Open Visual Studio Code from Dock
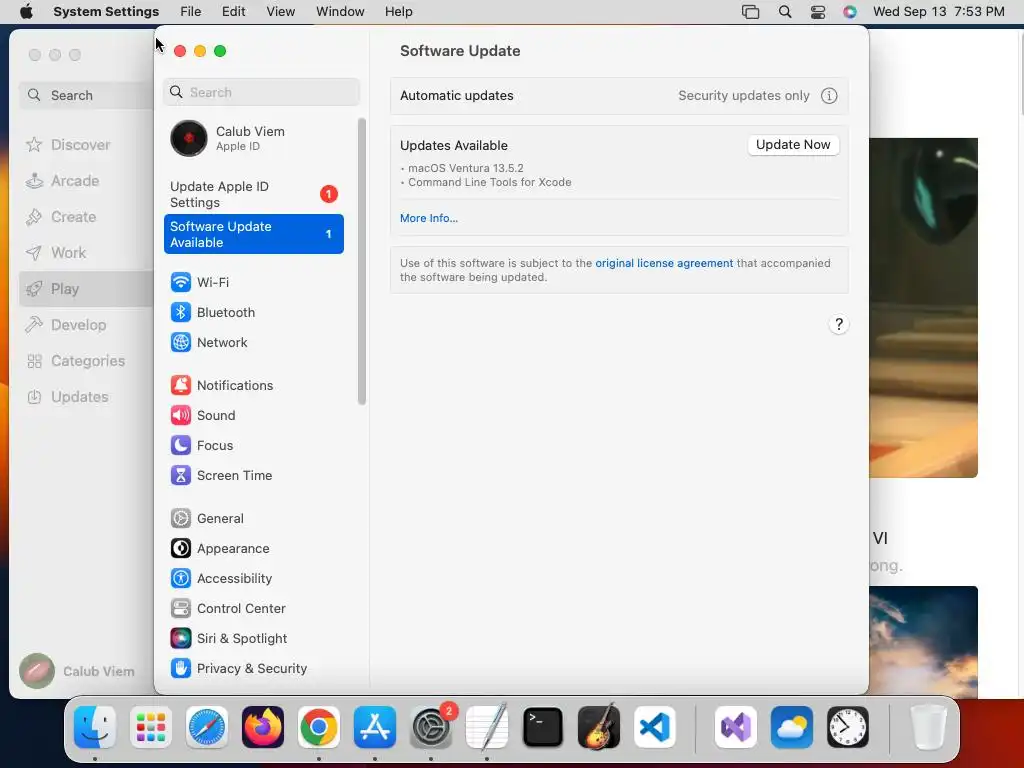Viewport: 1024px width, 768px height. pyautogui.click(x=655, y=727)
